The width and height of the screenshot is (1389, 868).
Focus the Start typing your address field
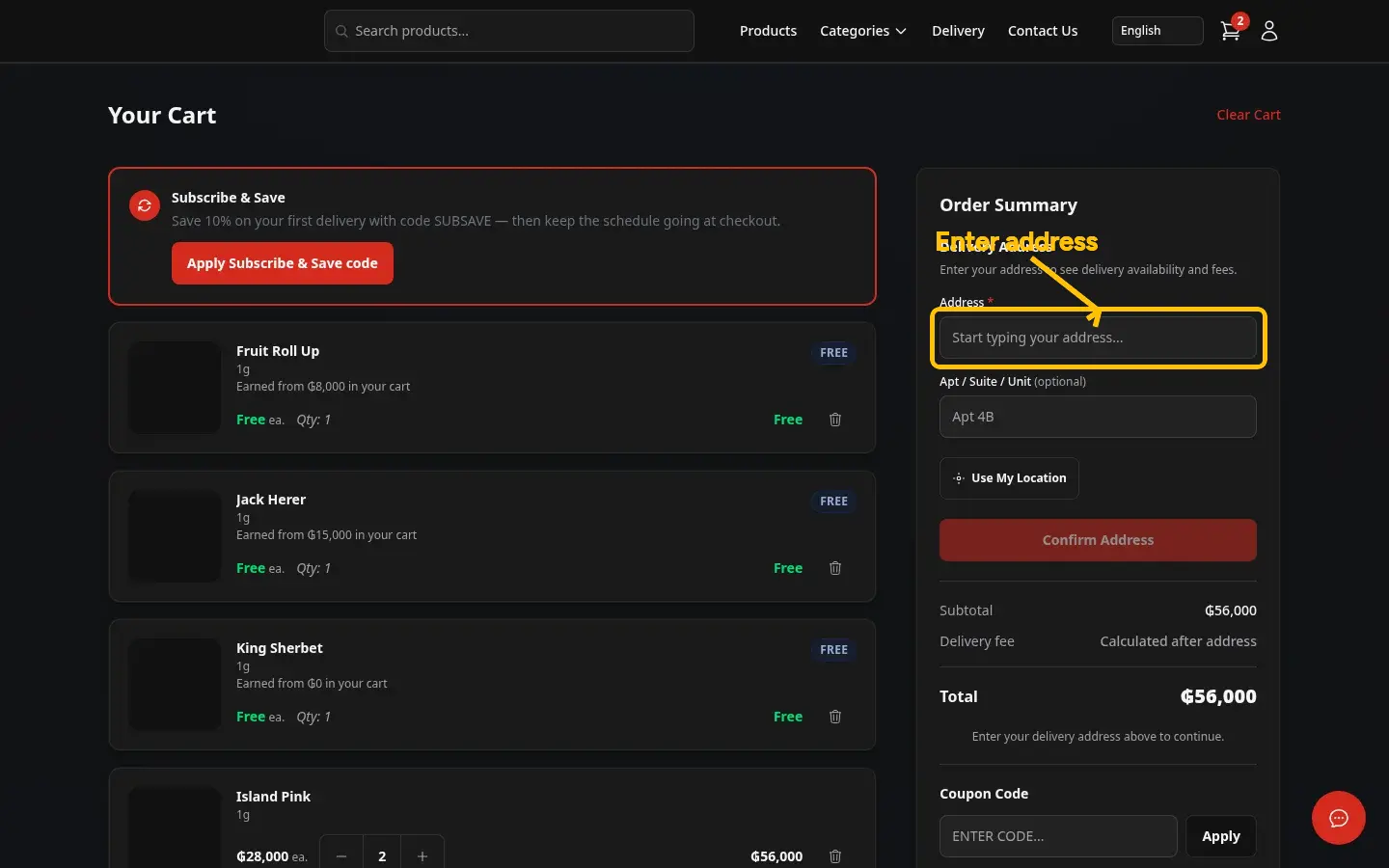pyautogui.click(x=1098, y=338)
